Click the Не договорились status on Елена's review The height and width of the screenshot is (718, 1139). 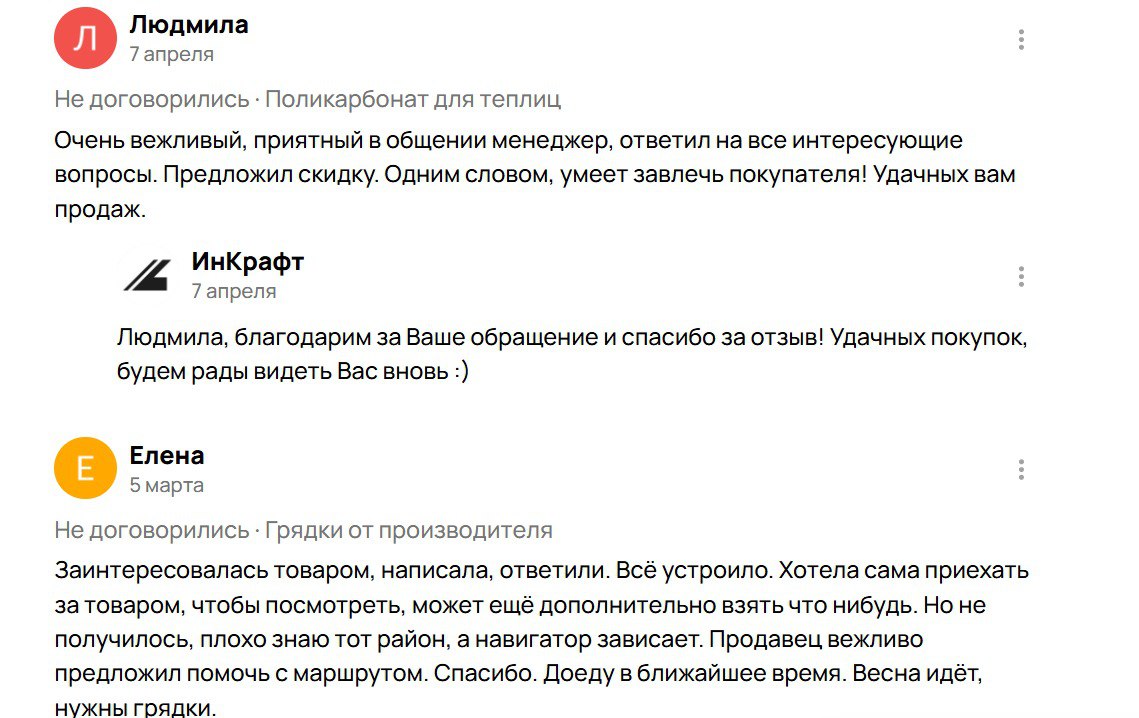coord(152,531)
